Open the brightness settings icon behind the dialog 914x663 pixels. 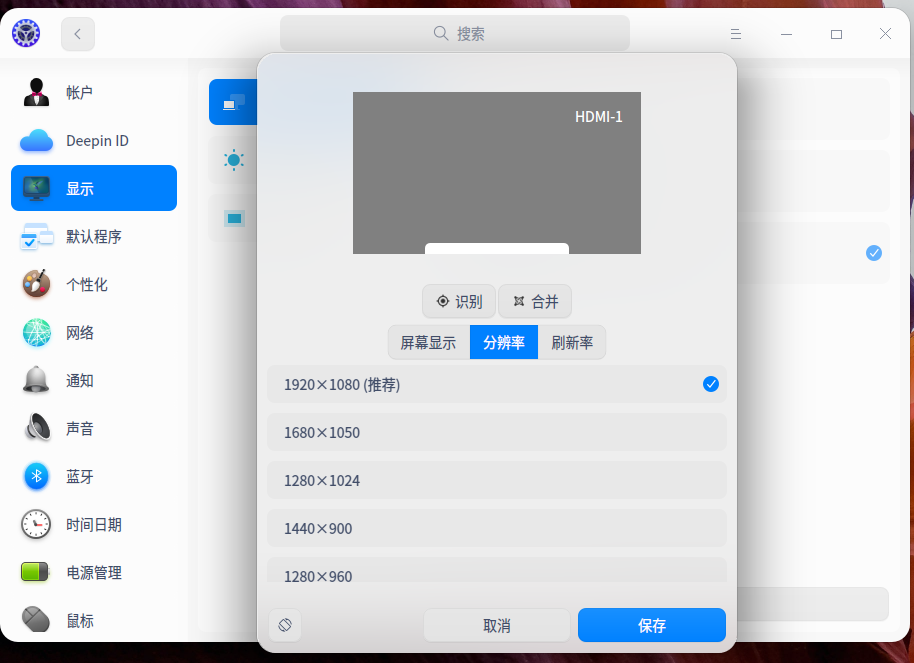click(233, 159)
